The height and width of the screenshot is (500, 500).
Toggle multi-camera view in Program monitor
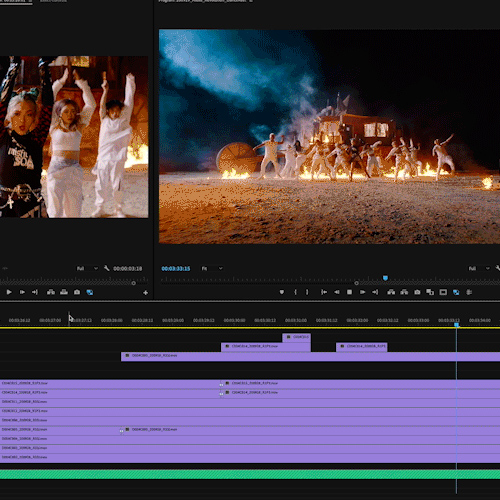456,292
